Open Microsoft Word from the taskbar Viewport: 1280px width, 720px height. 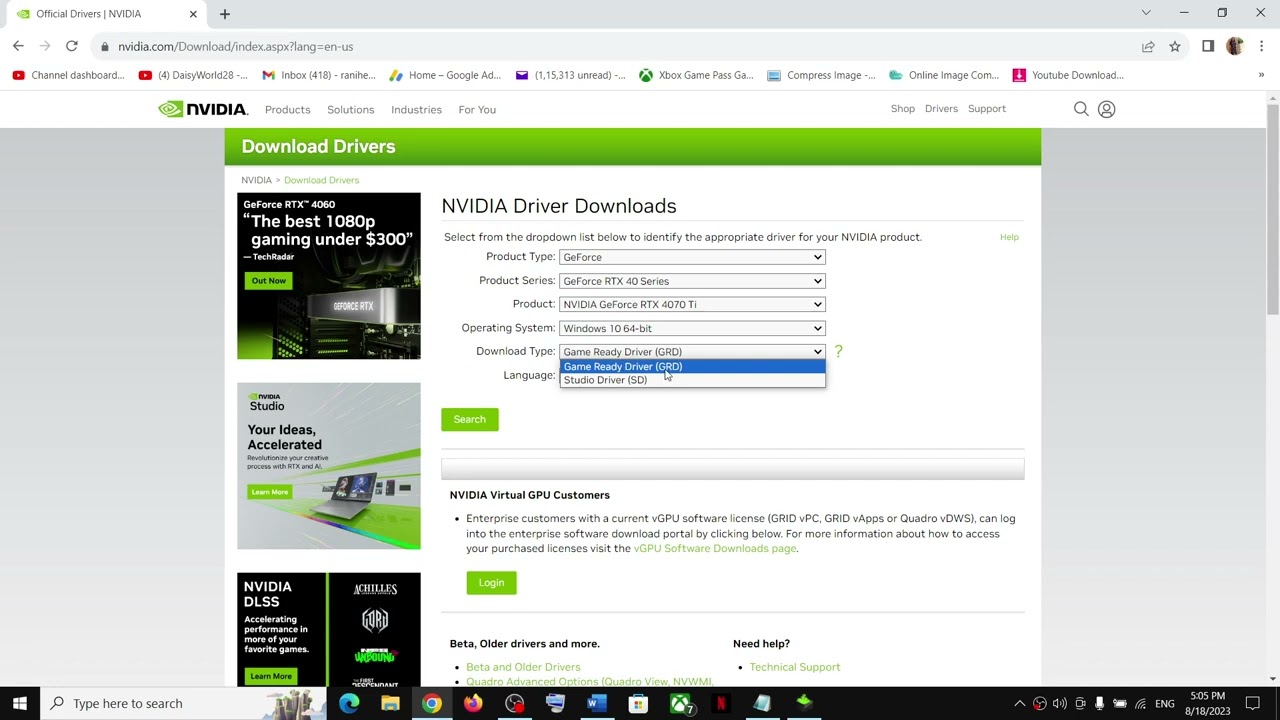click(596, 703)
